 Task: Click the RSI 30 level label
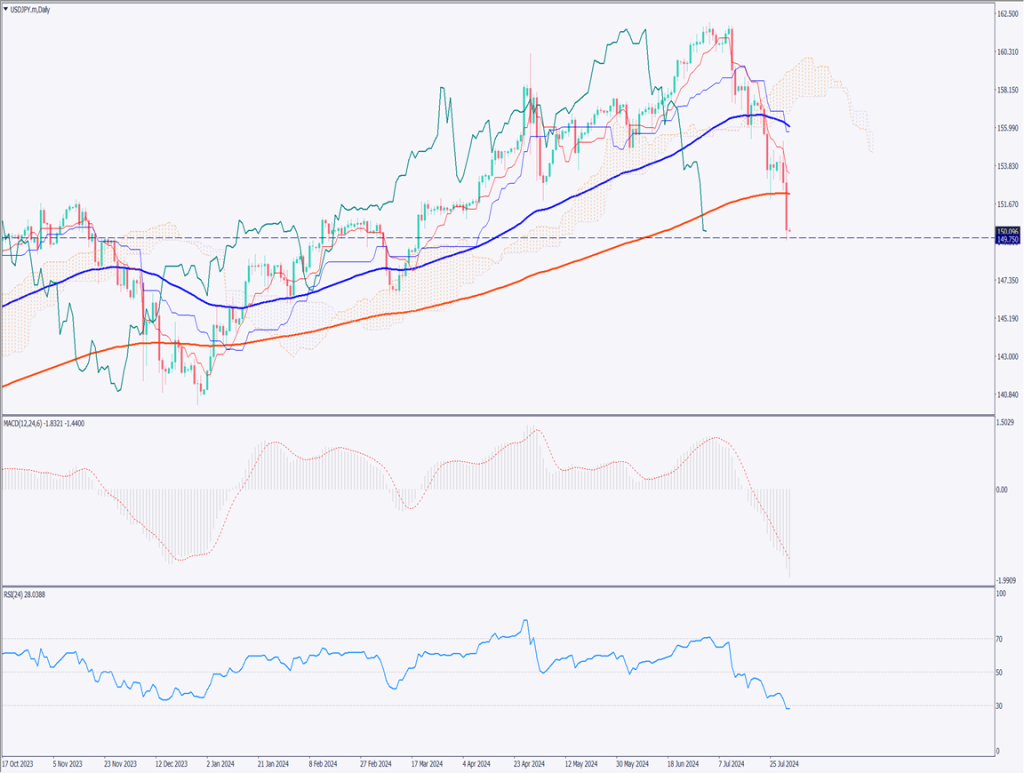click(x=1001, y=706)
